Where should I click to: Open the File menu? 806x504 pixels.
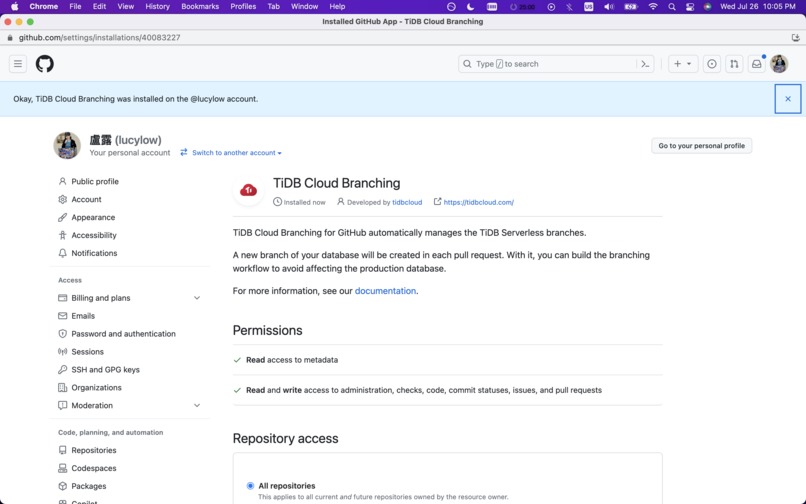point(75,7)
